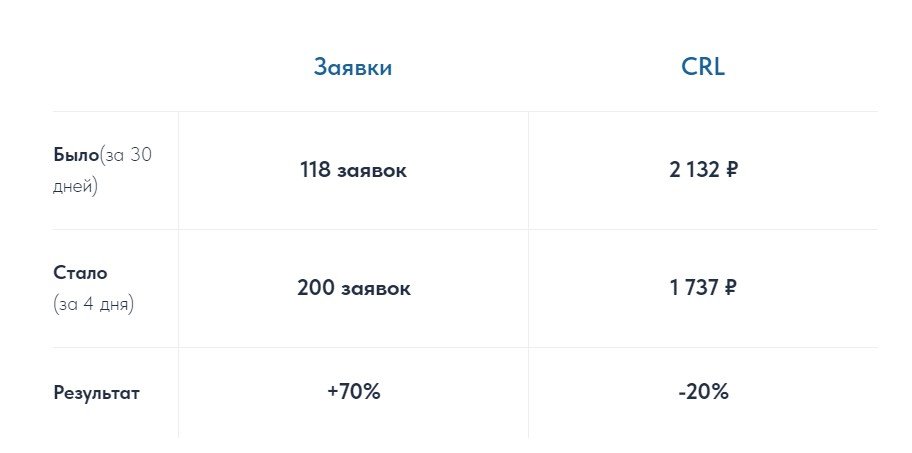Click the ruble sign after 2 132
This screenshot has width=912, height=453.
click(x=730, y=170)
